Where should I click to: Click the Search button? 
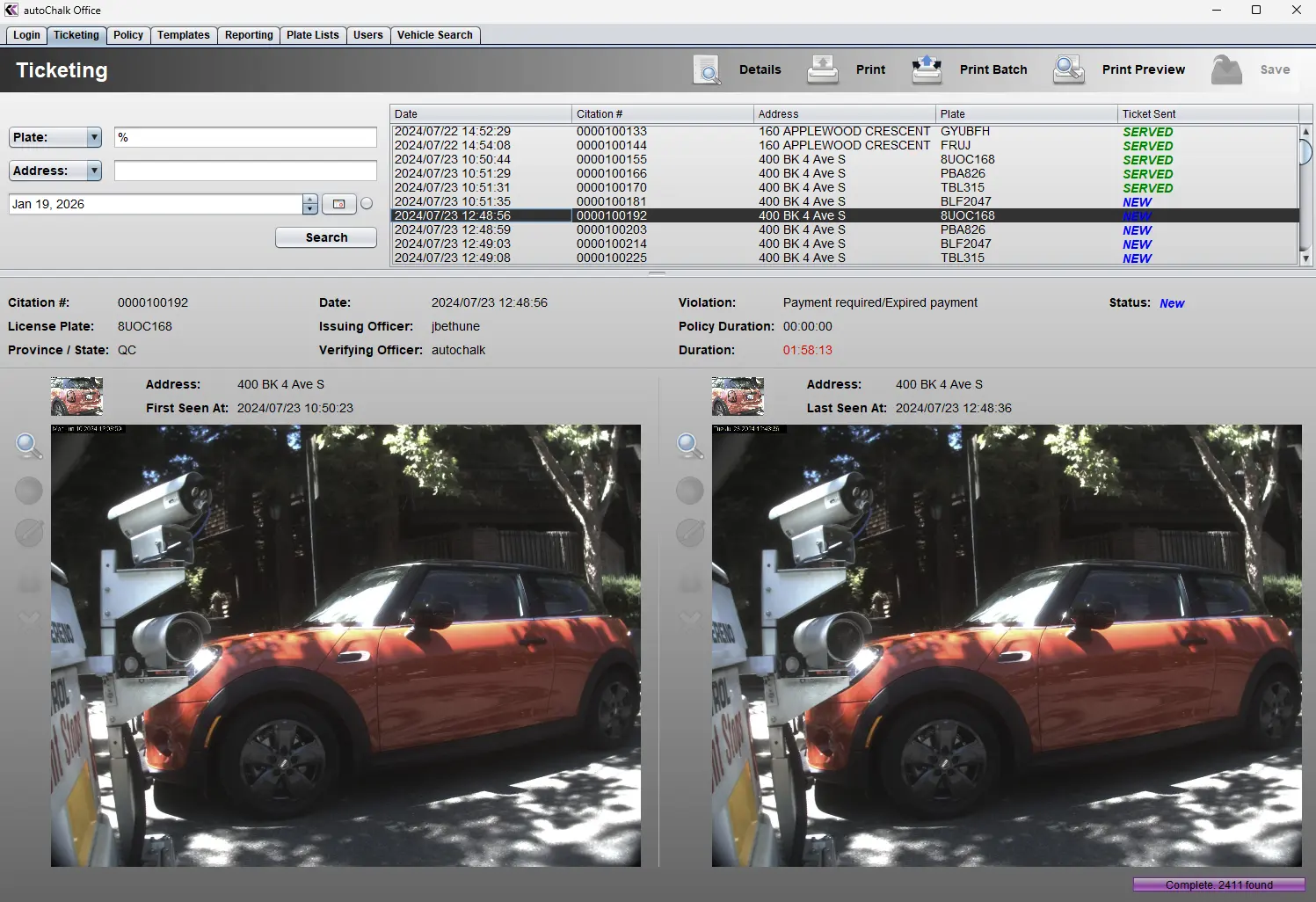[326, 237]
